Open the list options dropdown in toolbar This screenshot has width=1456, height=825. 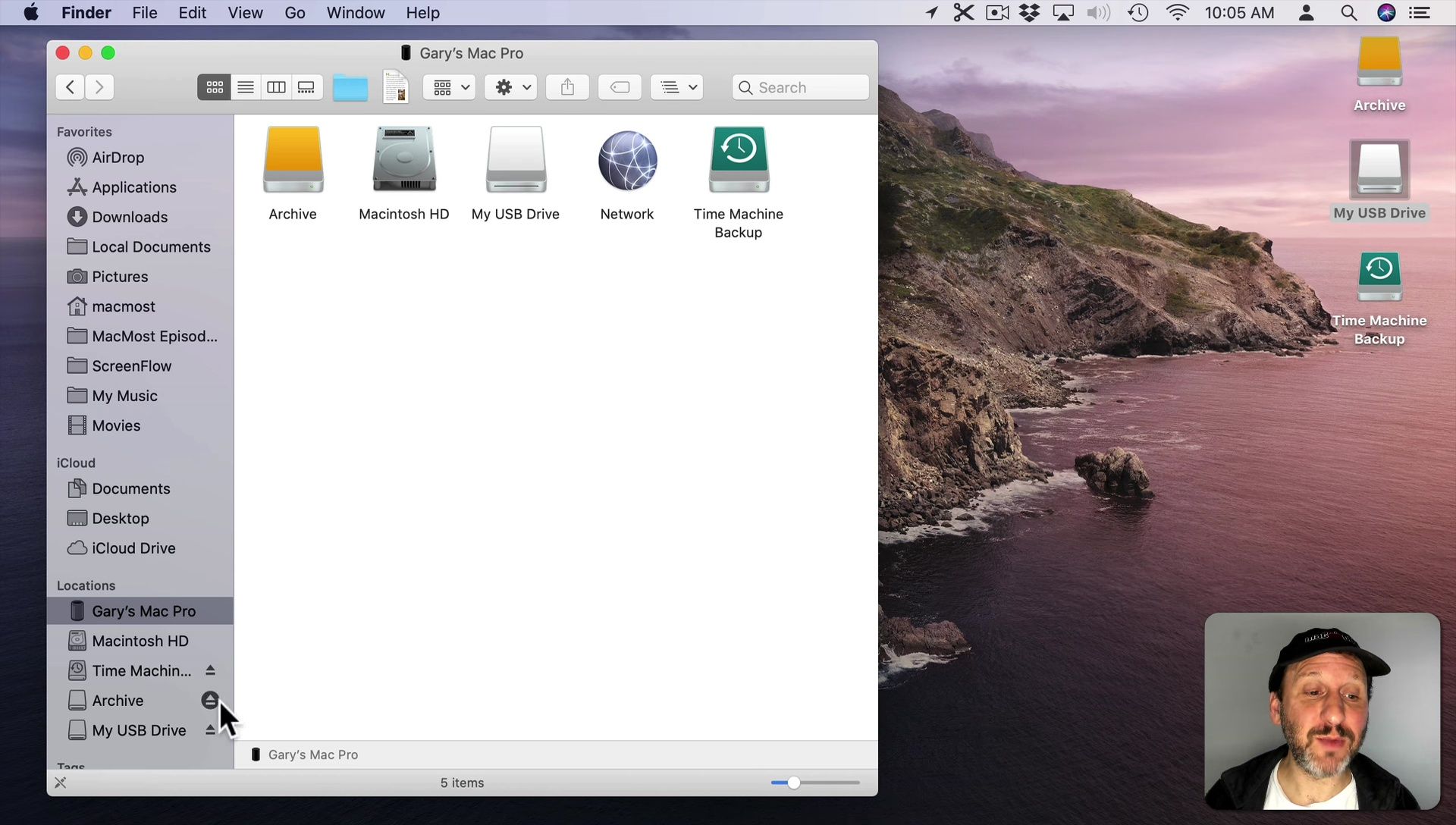point(677,87)
